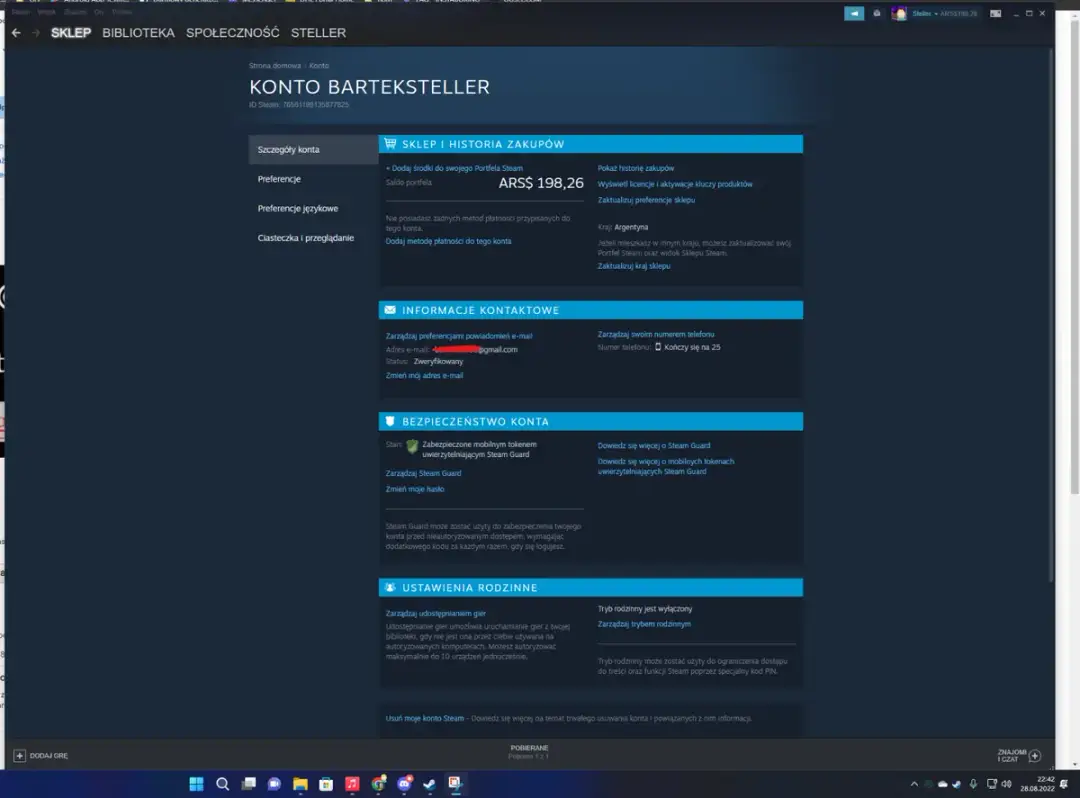Click the Zmień moje hasło link
The height and width of the screenshot is (798, 1080).
[412, 487]
